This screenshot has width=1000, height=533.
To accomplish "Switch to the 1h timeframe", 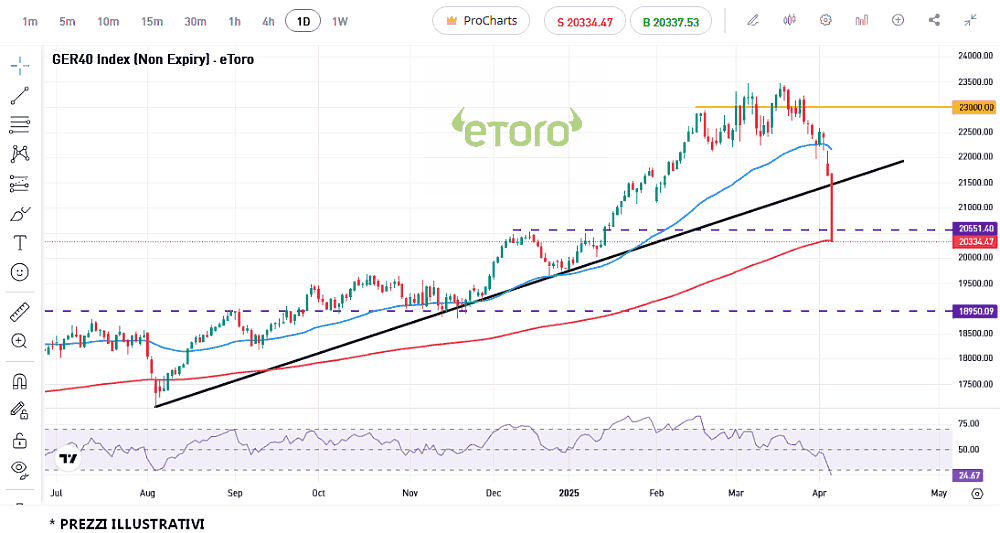I will (235, 22).
